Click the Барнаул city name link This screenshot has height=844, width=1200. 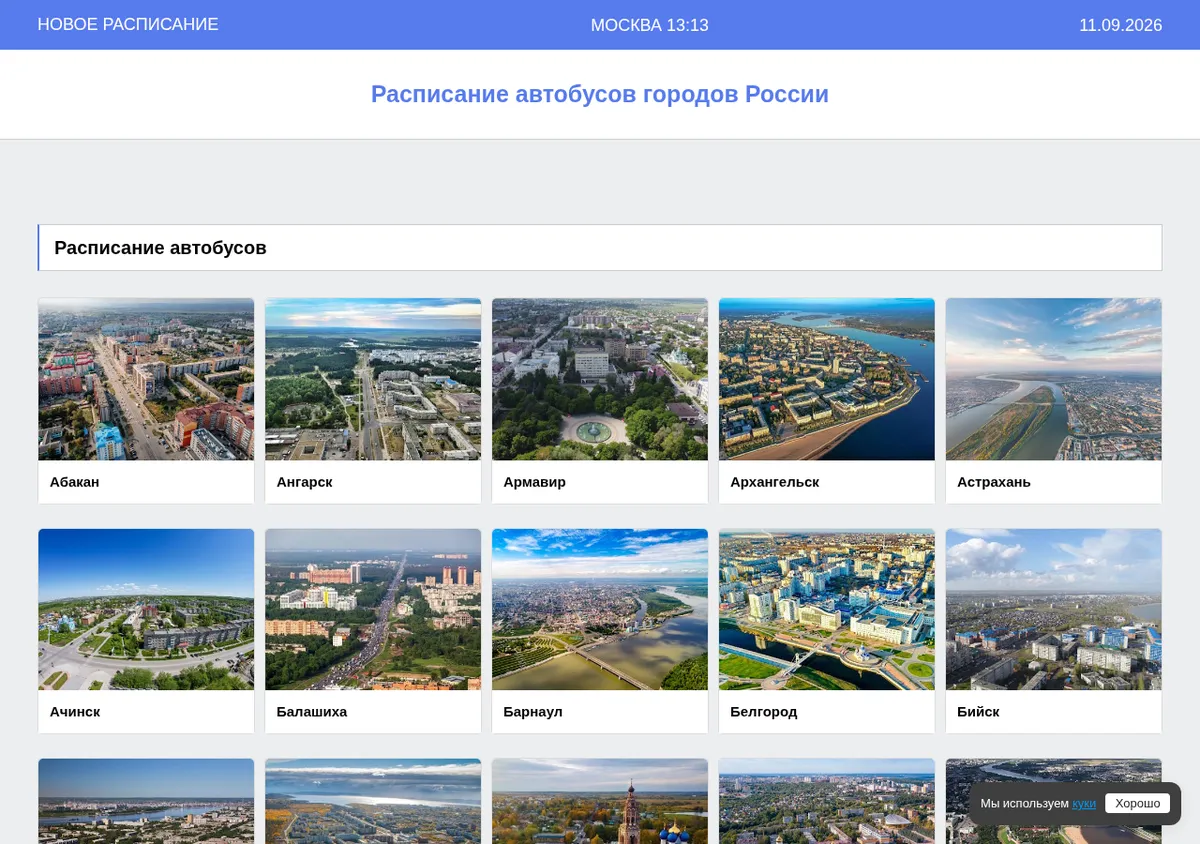click(x=533, y=712)
